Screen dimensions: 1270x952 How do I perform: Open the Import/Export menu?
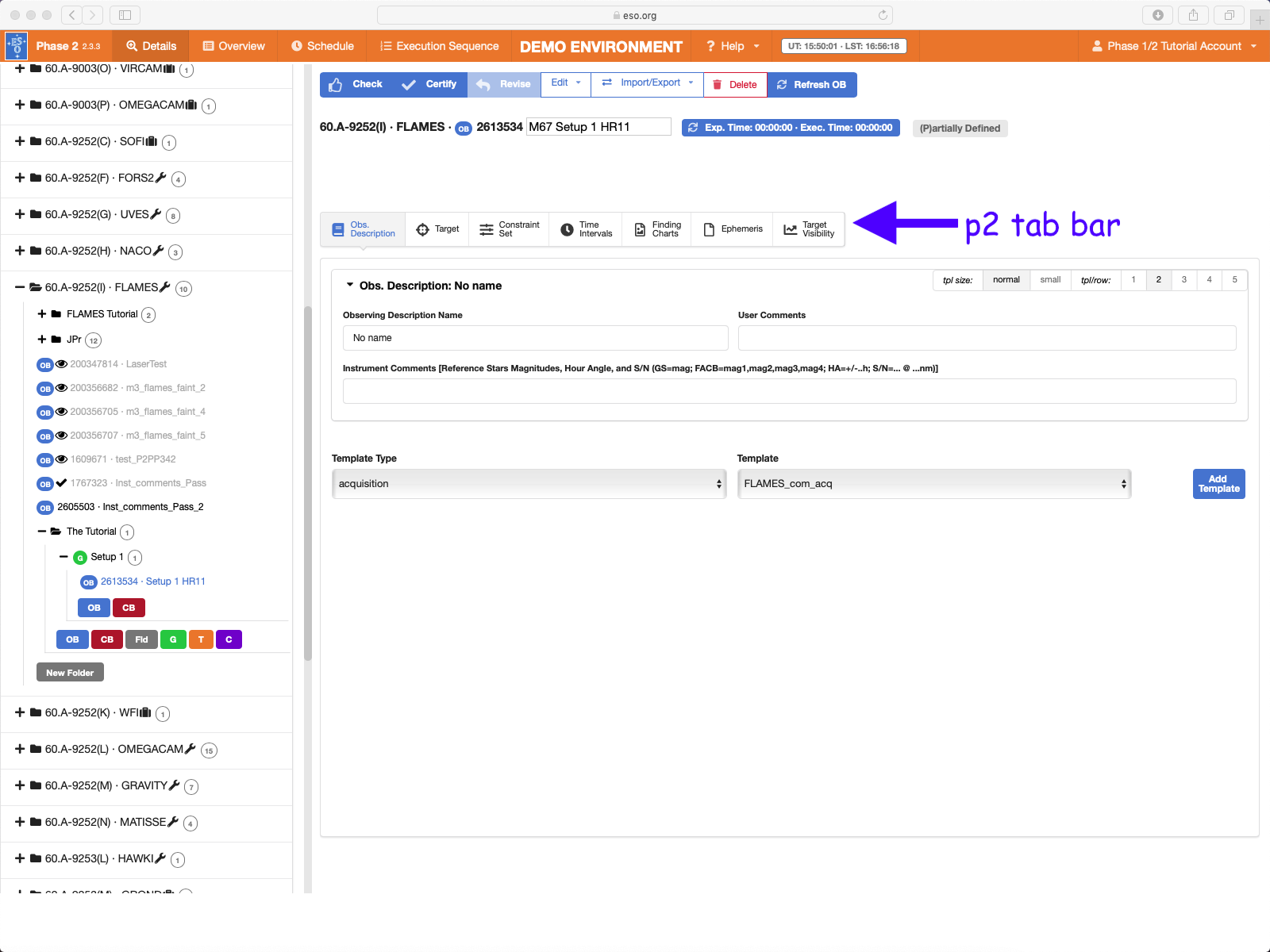point(648,83)
